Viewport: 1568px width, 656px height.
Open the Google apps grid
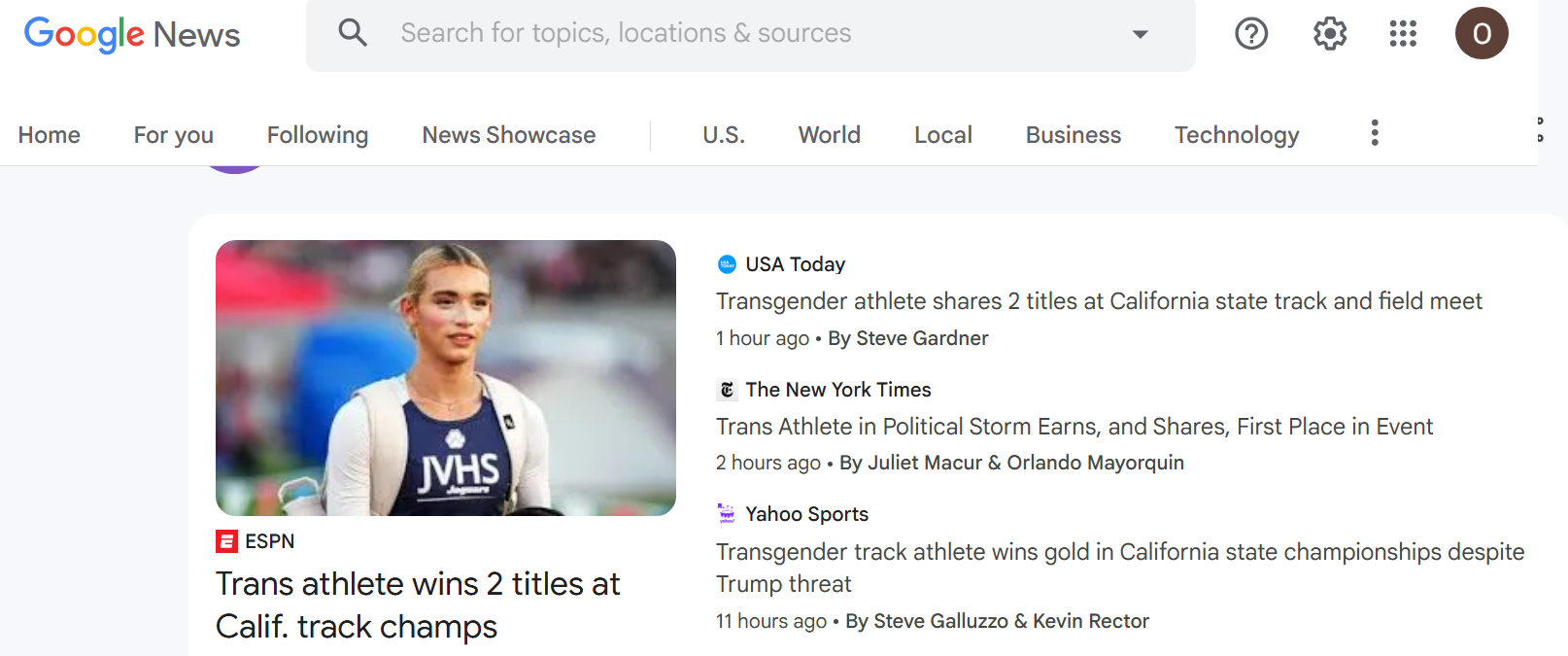(x=1403, y=34)
